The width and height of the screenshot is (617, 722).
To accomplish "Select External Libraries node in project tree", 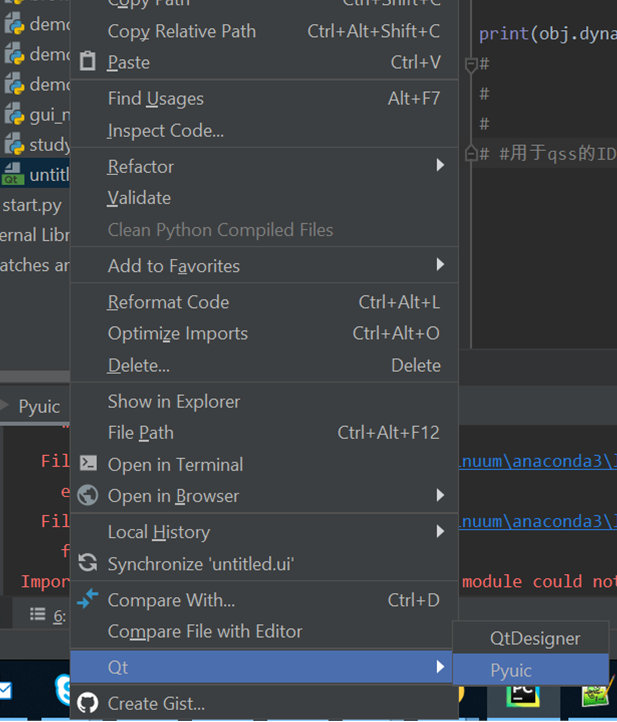I will click(x=35, y=235).
